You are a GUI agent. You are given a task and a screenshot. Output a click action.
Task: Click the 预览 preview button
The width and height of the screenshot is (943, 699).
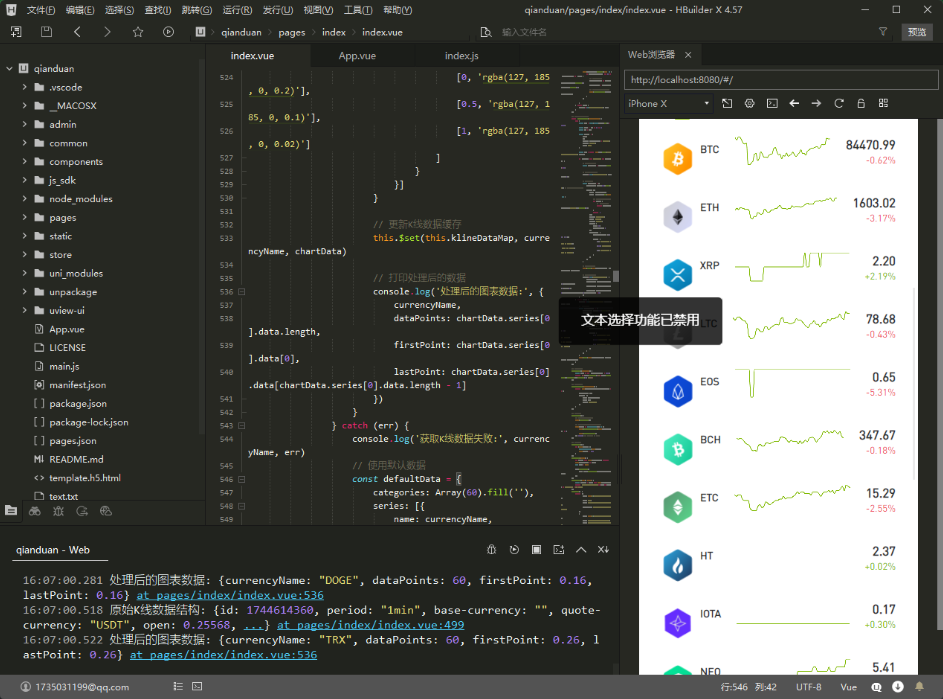[917, 32]
